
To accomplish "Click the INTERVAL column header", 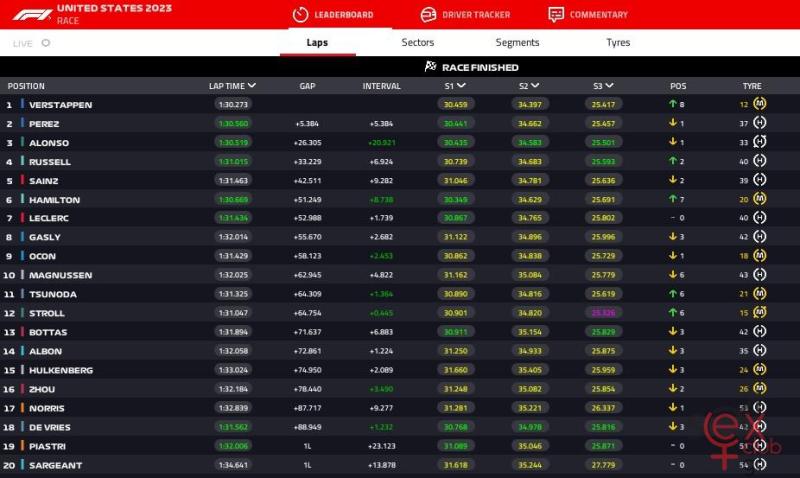I will pyautogui.click(x=382, y=86).
